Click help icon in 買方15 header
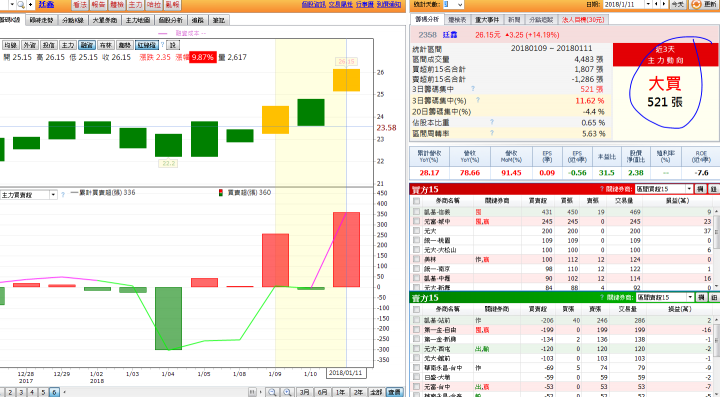The image size is (720, 397). pos(602,189)
